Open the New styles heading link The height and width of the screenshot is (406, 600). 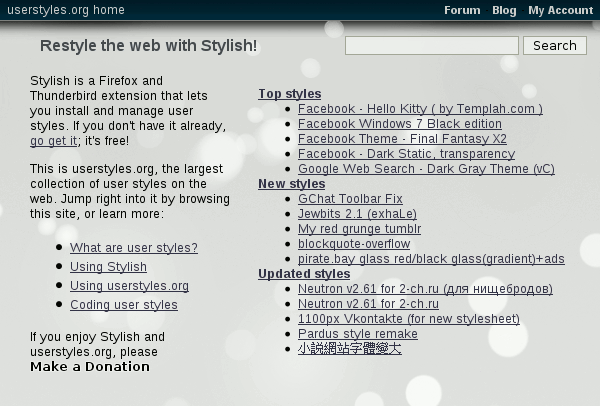point(292,184)
